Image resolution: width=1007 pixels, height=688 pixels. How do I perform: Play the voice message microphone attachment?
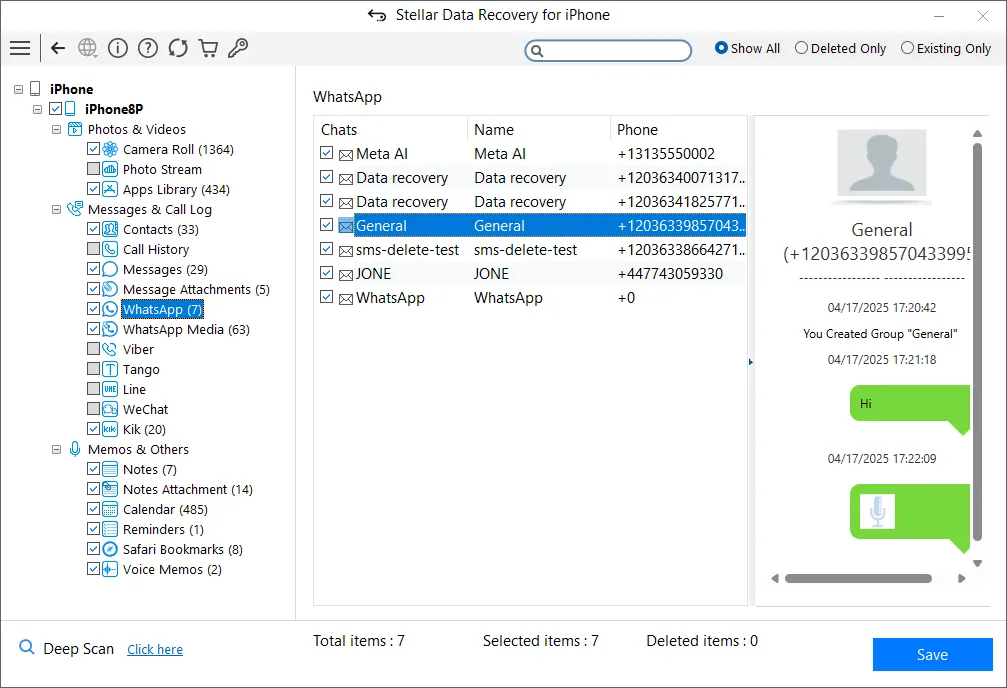coord(878,511)
